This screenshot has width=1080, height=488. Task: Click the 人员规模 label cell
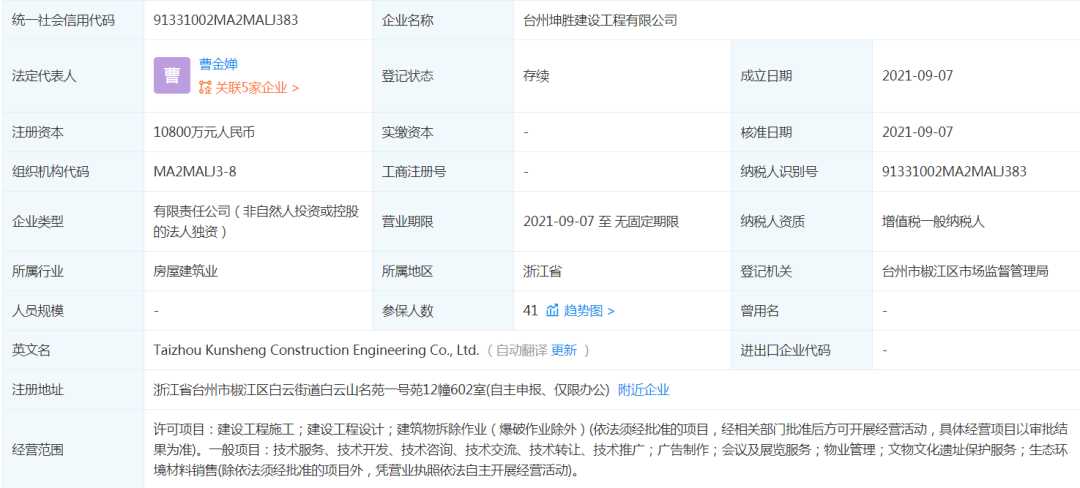click(x=73, y=310)
